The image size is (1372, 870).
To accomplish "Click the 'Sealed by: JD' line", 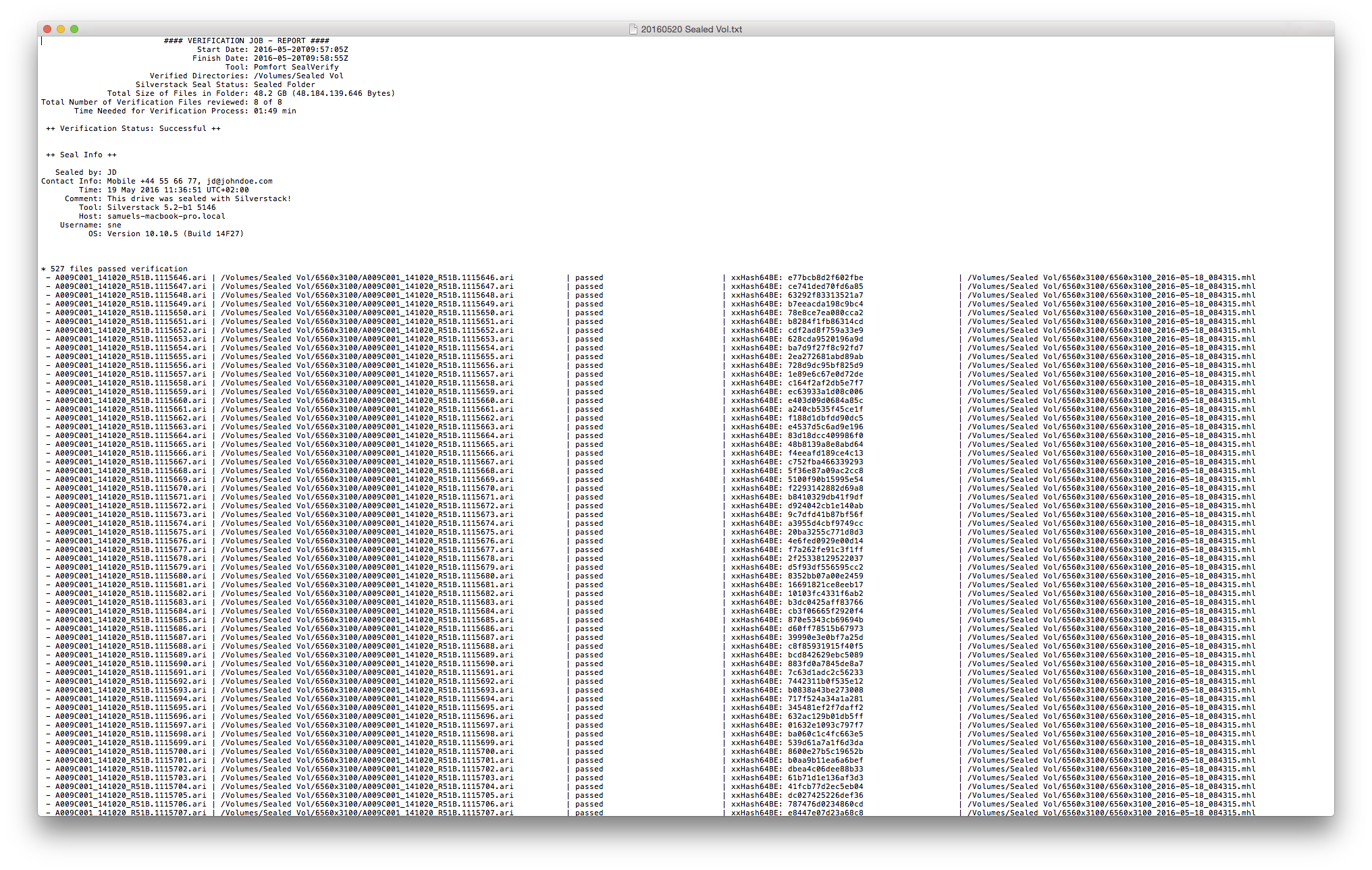I will click(86, 172).
